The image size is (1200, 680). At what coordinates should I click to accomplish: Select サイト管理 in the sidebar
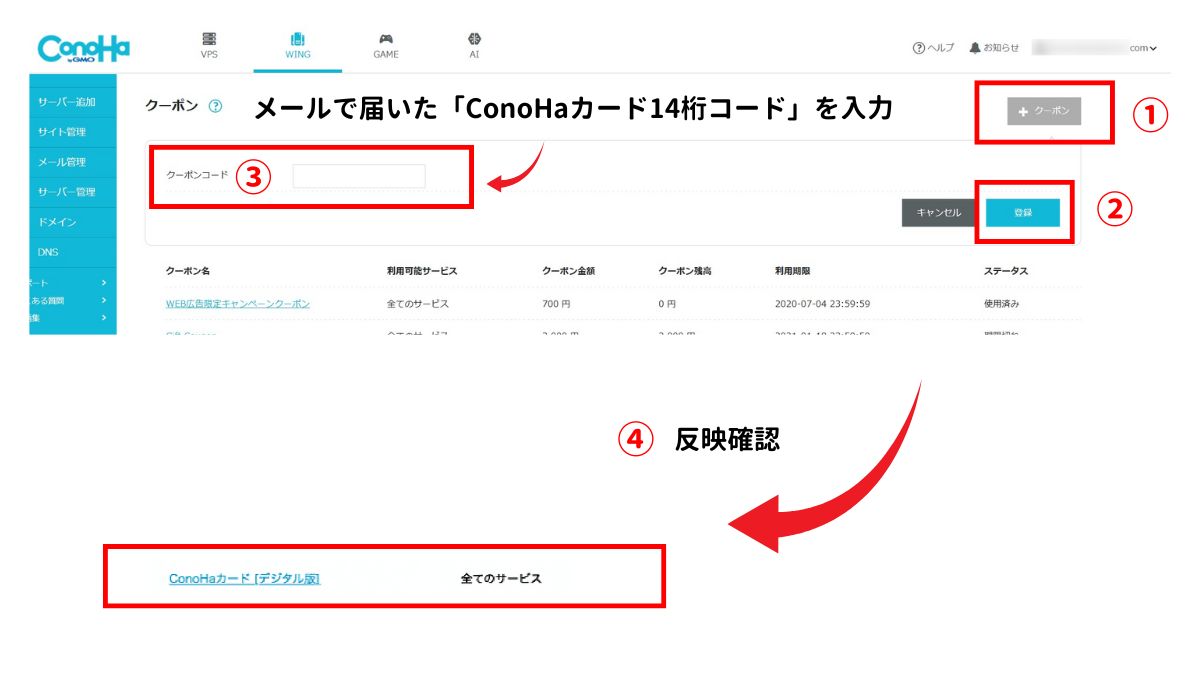pyautogui.click(x=73, y=132)
